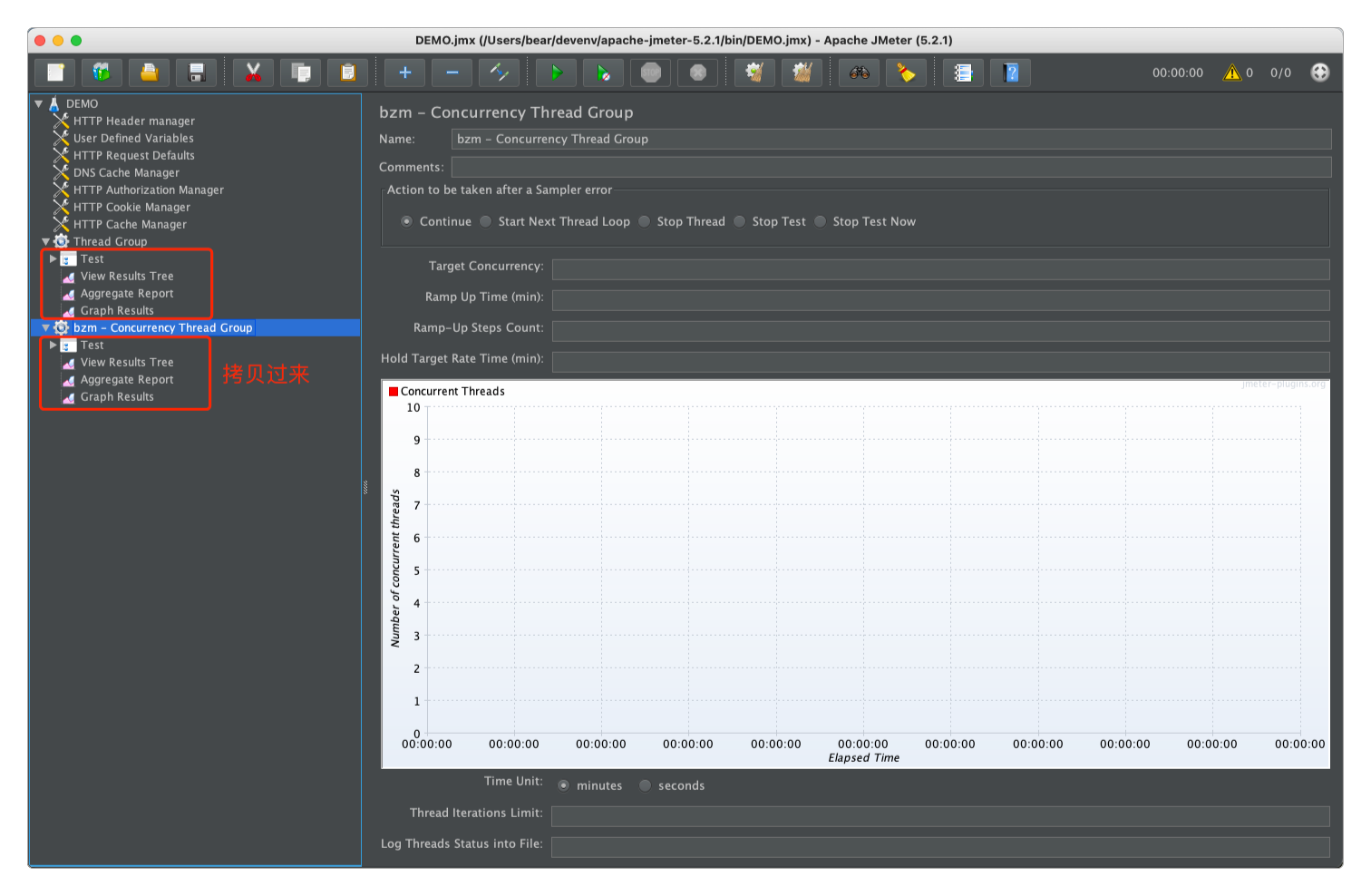Viewport: 1371px width, 896px height.
Task: Expand Test under bzm Concurrency group
Action: tap(53, 345)
